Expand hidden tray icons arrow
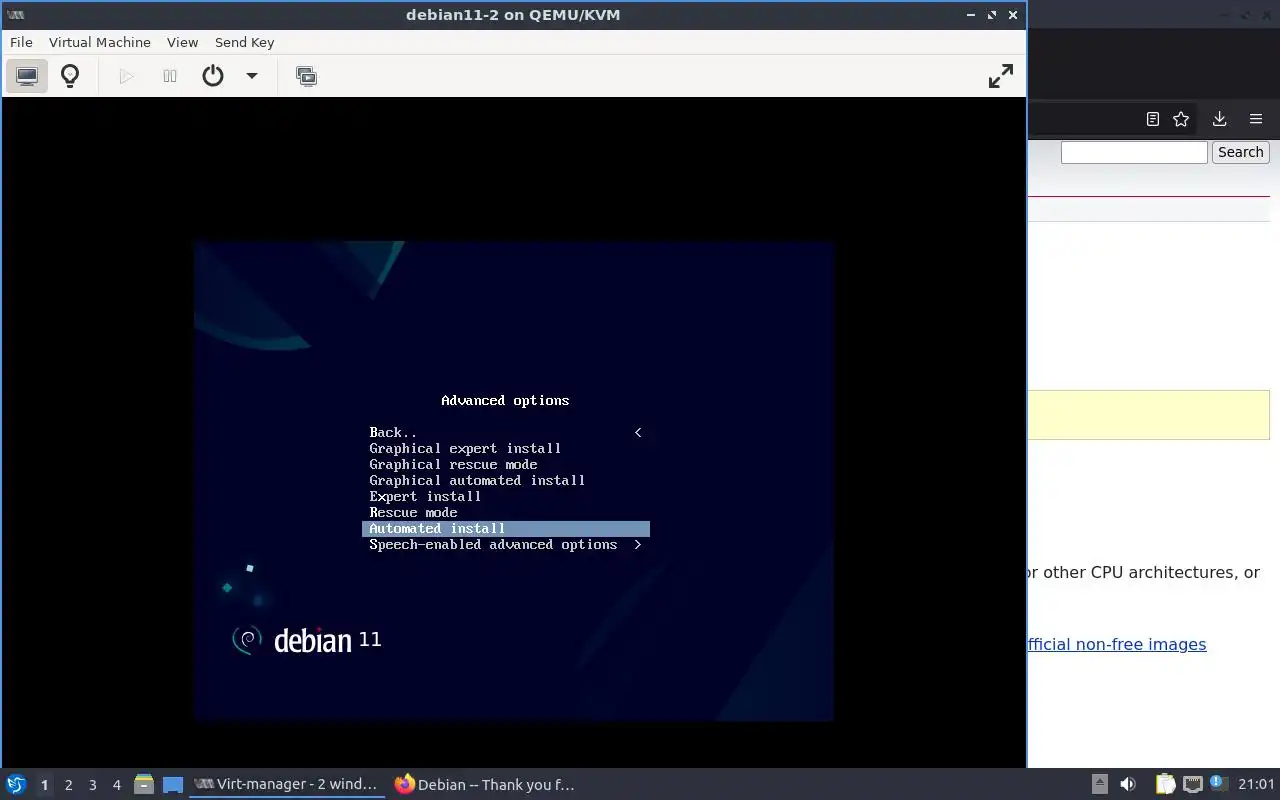1280x800 pixels. (1099, 784)
